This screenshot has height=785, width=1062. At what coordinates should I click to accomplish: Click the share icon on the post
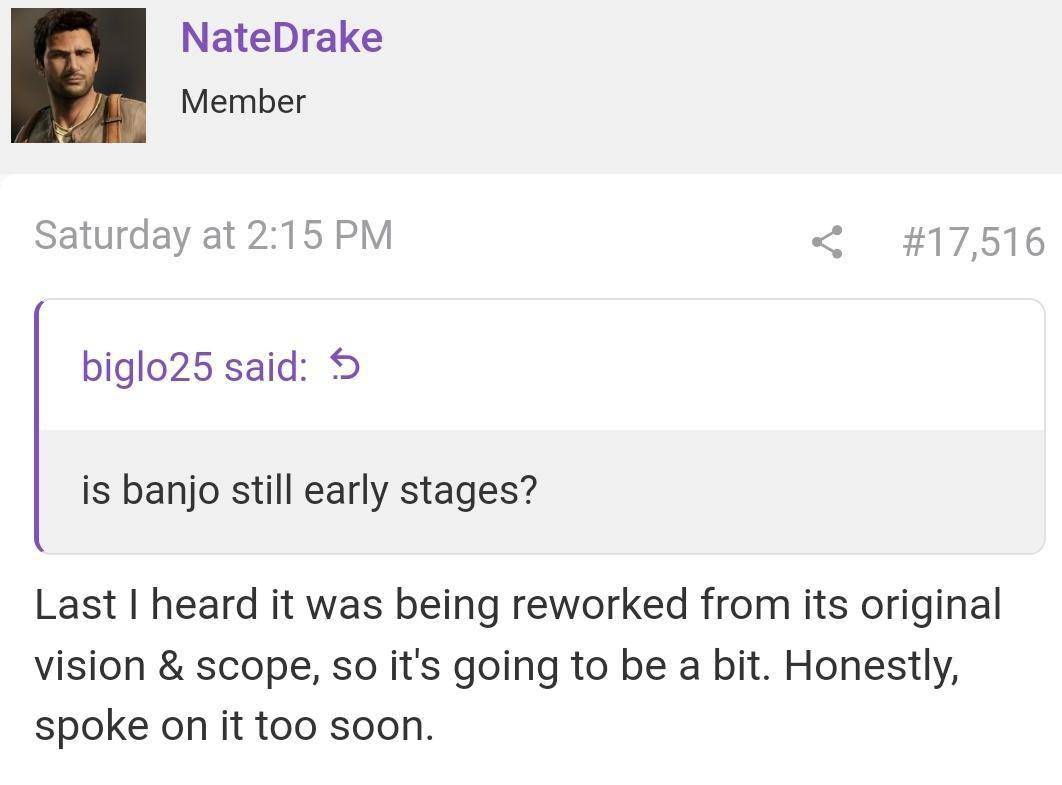click(826, 242)
